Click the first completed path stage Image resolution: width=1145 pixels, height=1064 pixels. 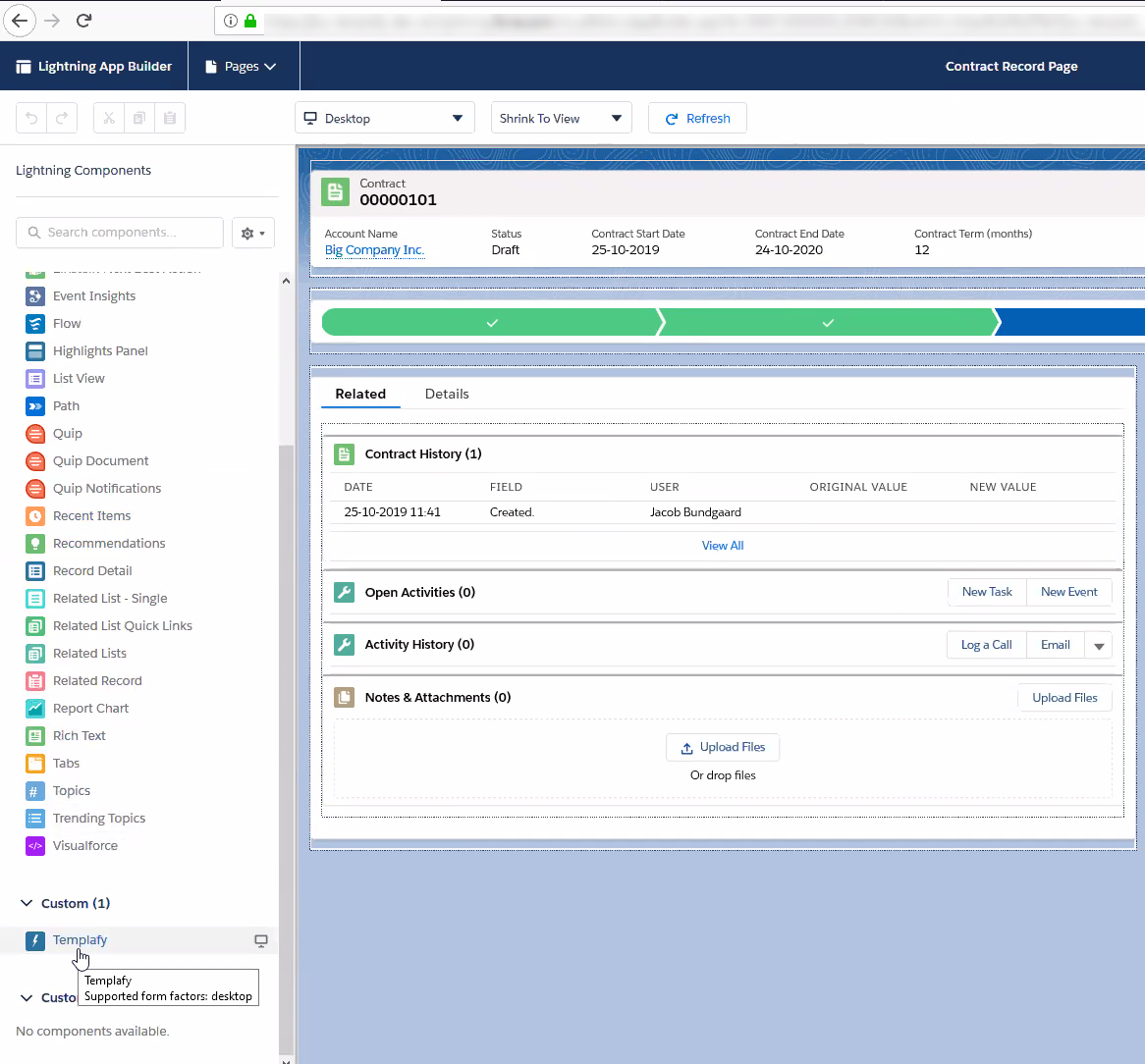coord(491,323)
